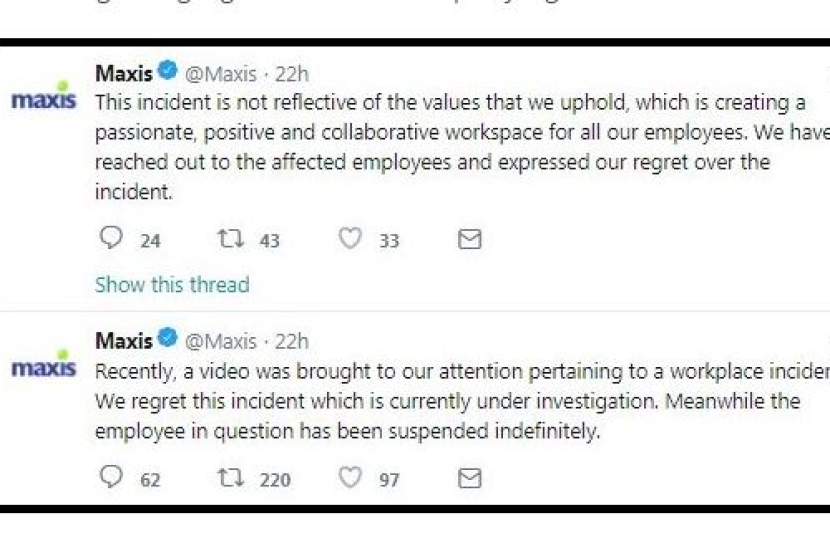Click the Maxis logo avatar beside the suspended employee tweet
Image resolution: width=830 pixels, height=553 pixels.
(x=44, y=366)
